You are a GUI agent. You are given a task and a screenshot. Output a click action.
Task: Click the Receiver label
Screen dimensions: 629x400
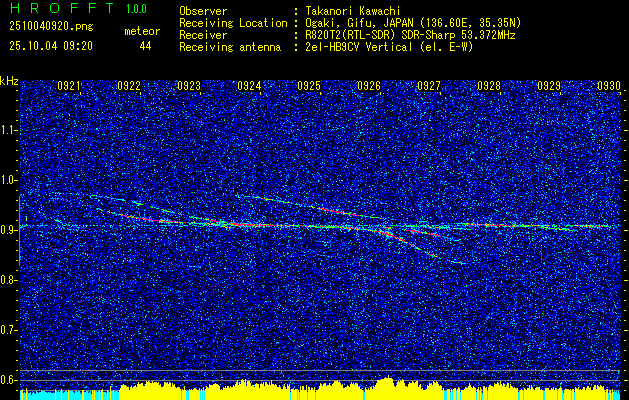pyautogui.click(x=203, y=35)
